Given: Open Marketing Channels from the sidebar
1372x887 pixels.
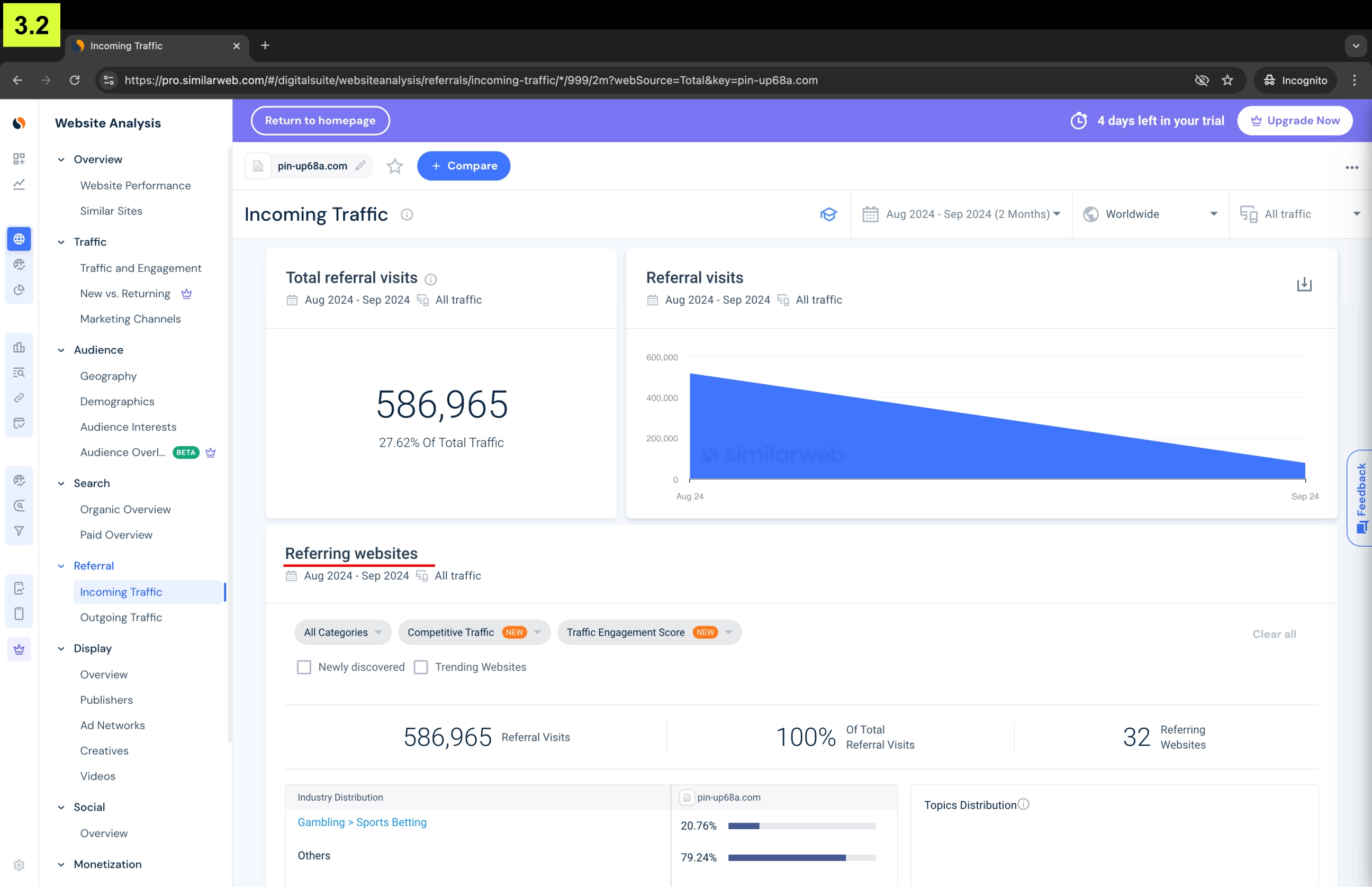Looking at the screenshot, I should coord(130,319).
